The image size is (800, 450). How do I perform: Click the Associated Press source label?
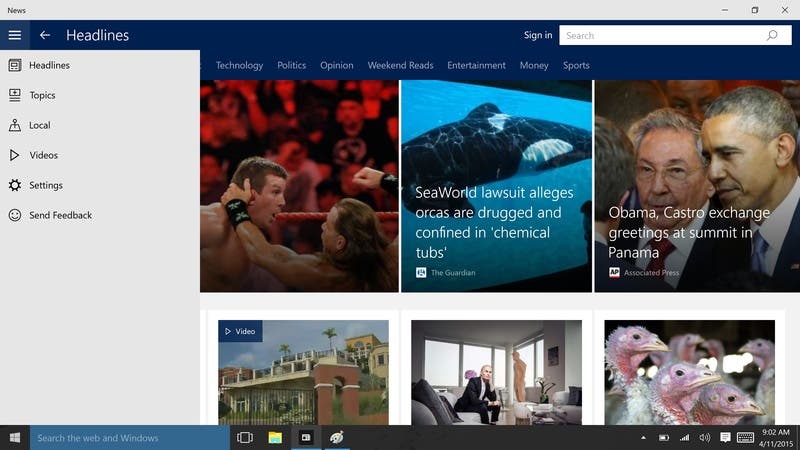(x=652, y=273)
